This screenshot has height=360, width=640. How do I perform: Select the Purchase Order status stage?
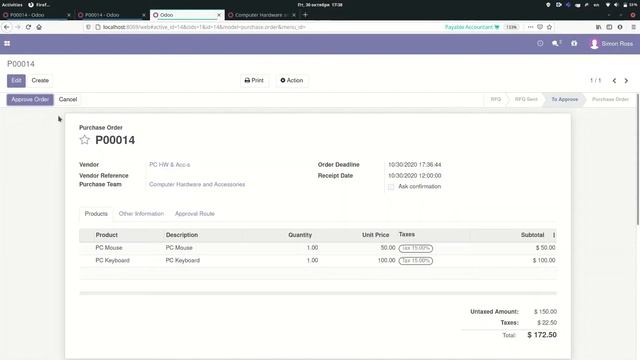(610, 99)
